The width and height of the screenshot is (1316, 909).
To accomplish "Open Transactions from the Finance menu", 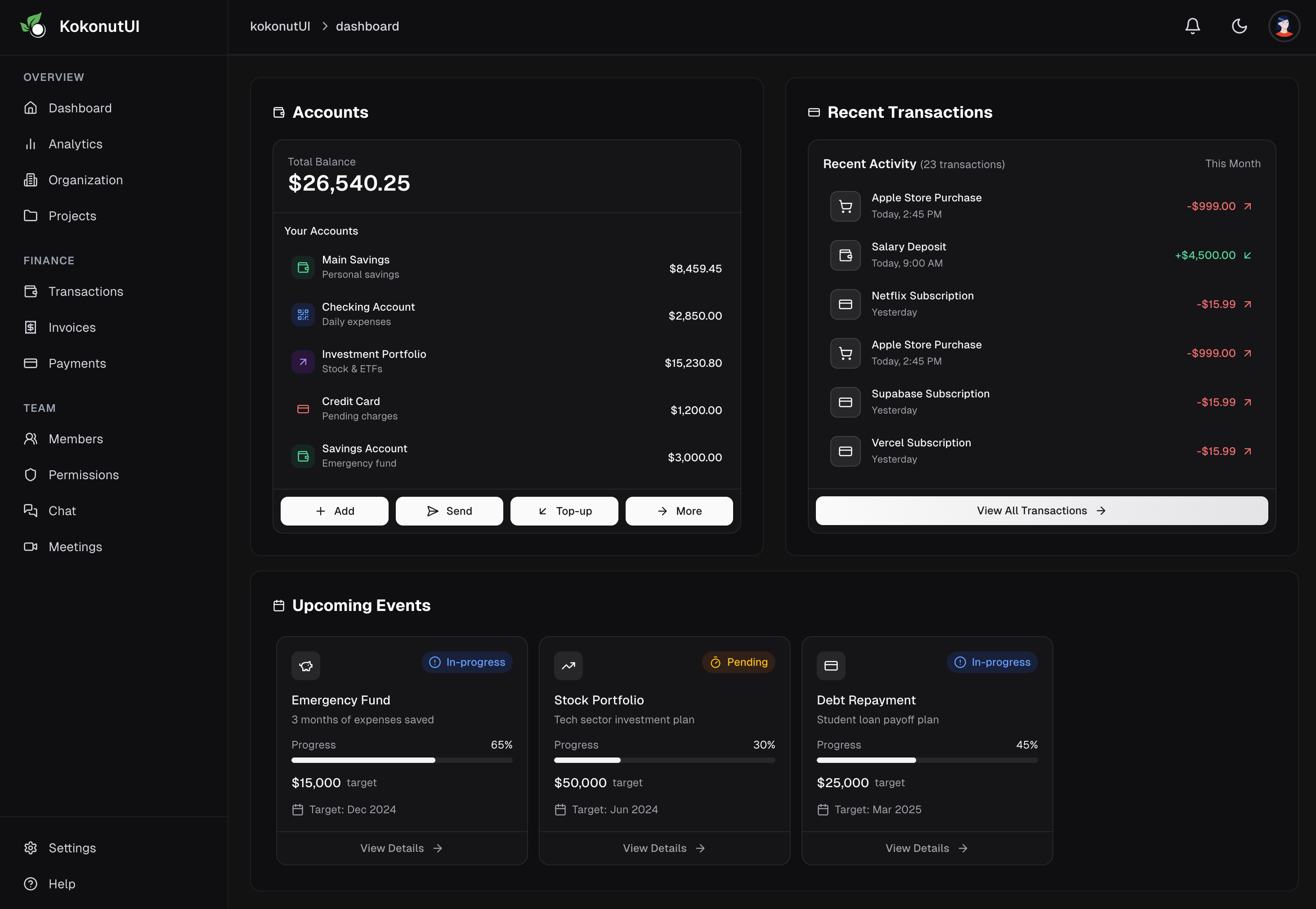I will pyautogui.click(x=86, y=291).
